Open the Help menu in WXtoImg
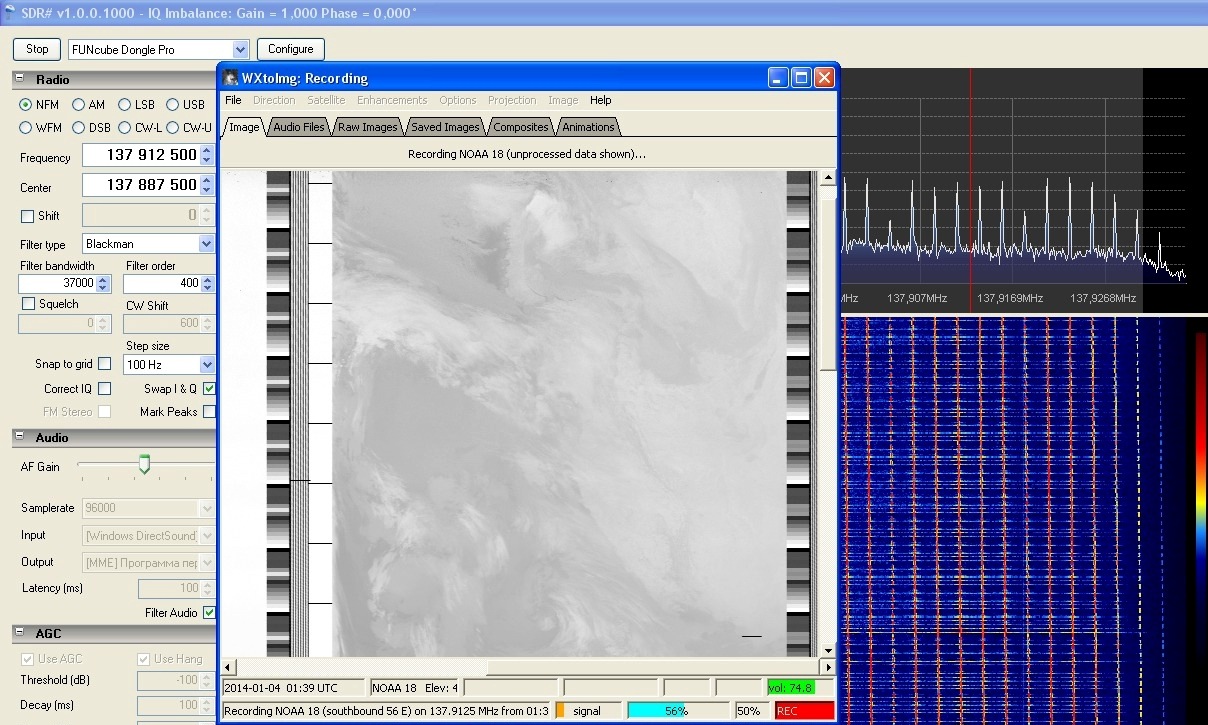Viewport: 1208px width, 725px height. pyautogui.click(x=600, y=100)
